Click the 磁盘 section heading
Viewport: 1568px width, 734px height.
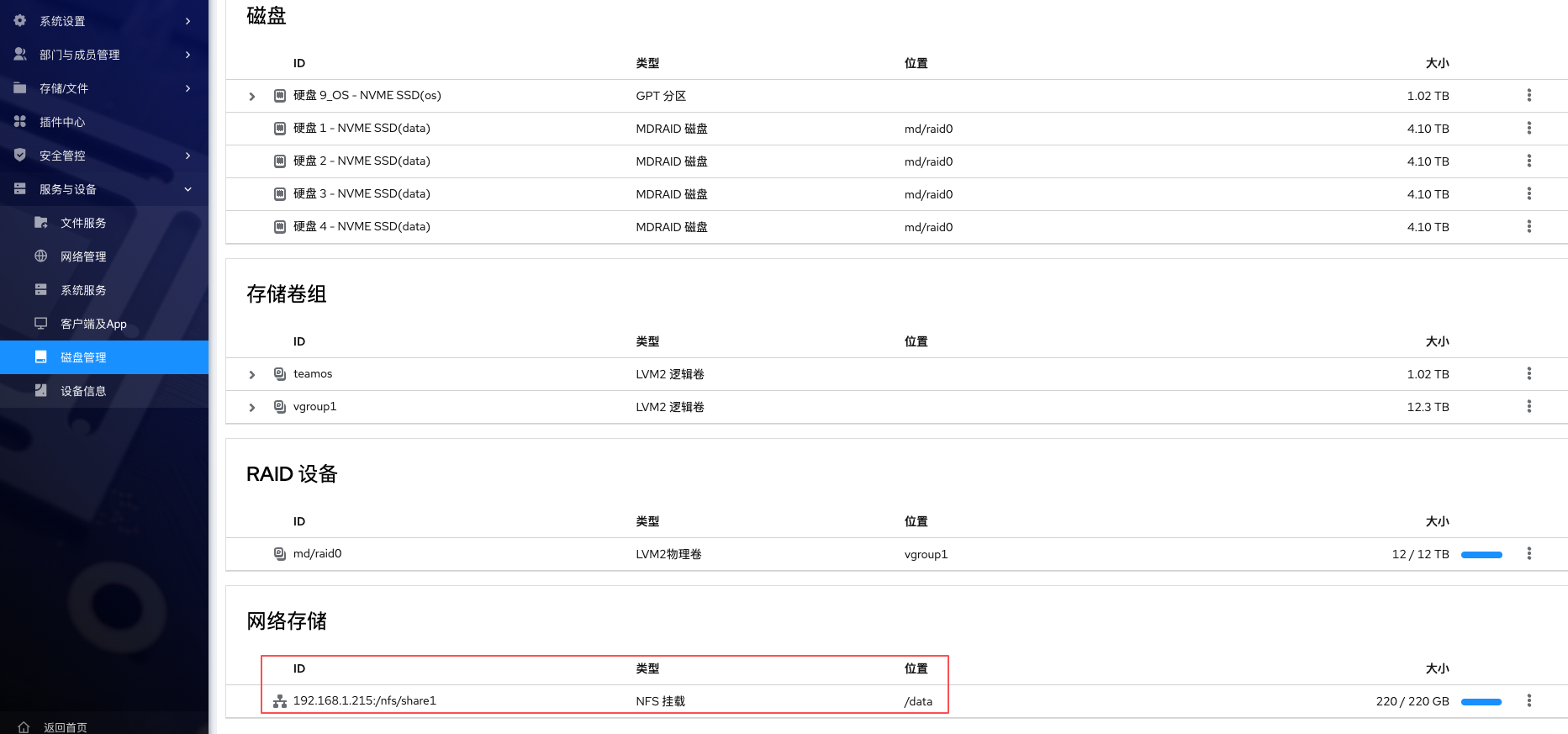(x=267, y=15)
